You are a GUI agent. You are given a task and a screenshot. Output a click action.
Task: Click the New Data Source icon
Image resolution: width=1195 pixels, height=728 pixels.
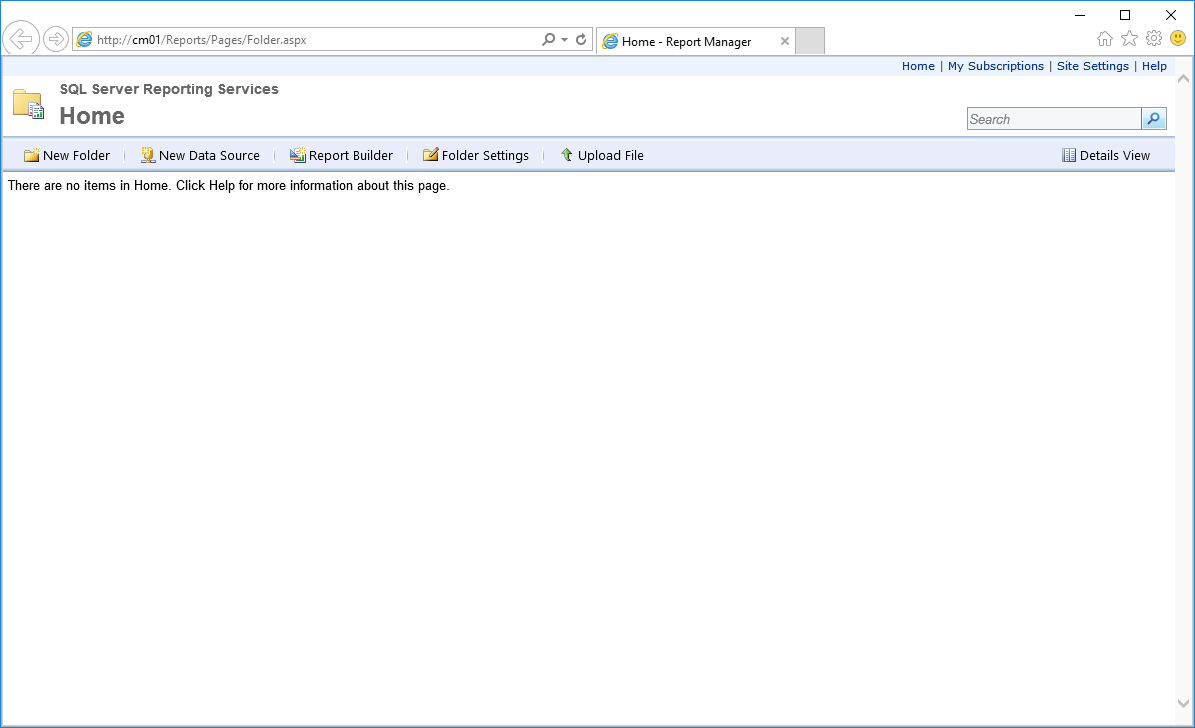click(147, 155)
